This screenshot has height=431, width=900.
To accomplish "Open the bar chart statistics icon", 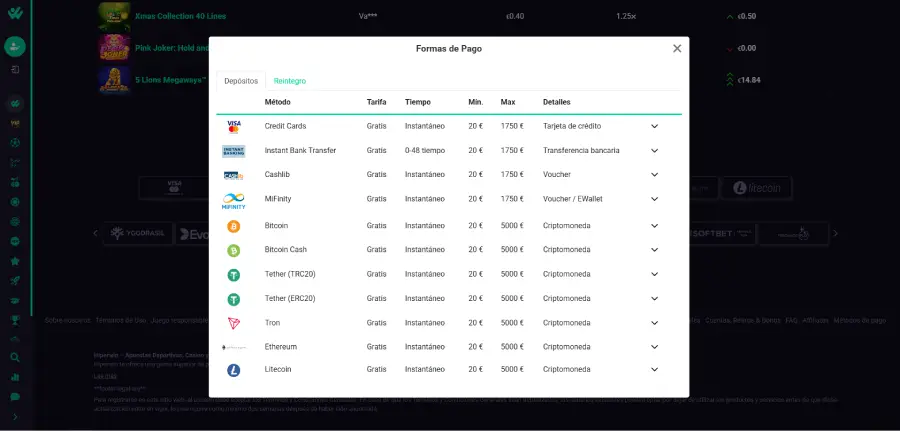I will tap(15, 377).
